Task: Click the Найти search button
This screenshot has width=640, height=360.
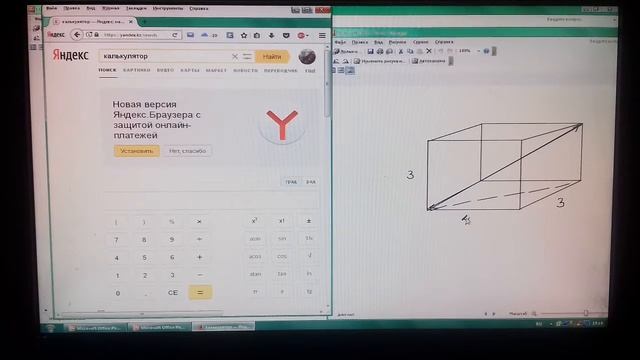Action: 272,57
